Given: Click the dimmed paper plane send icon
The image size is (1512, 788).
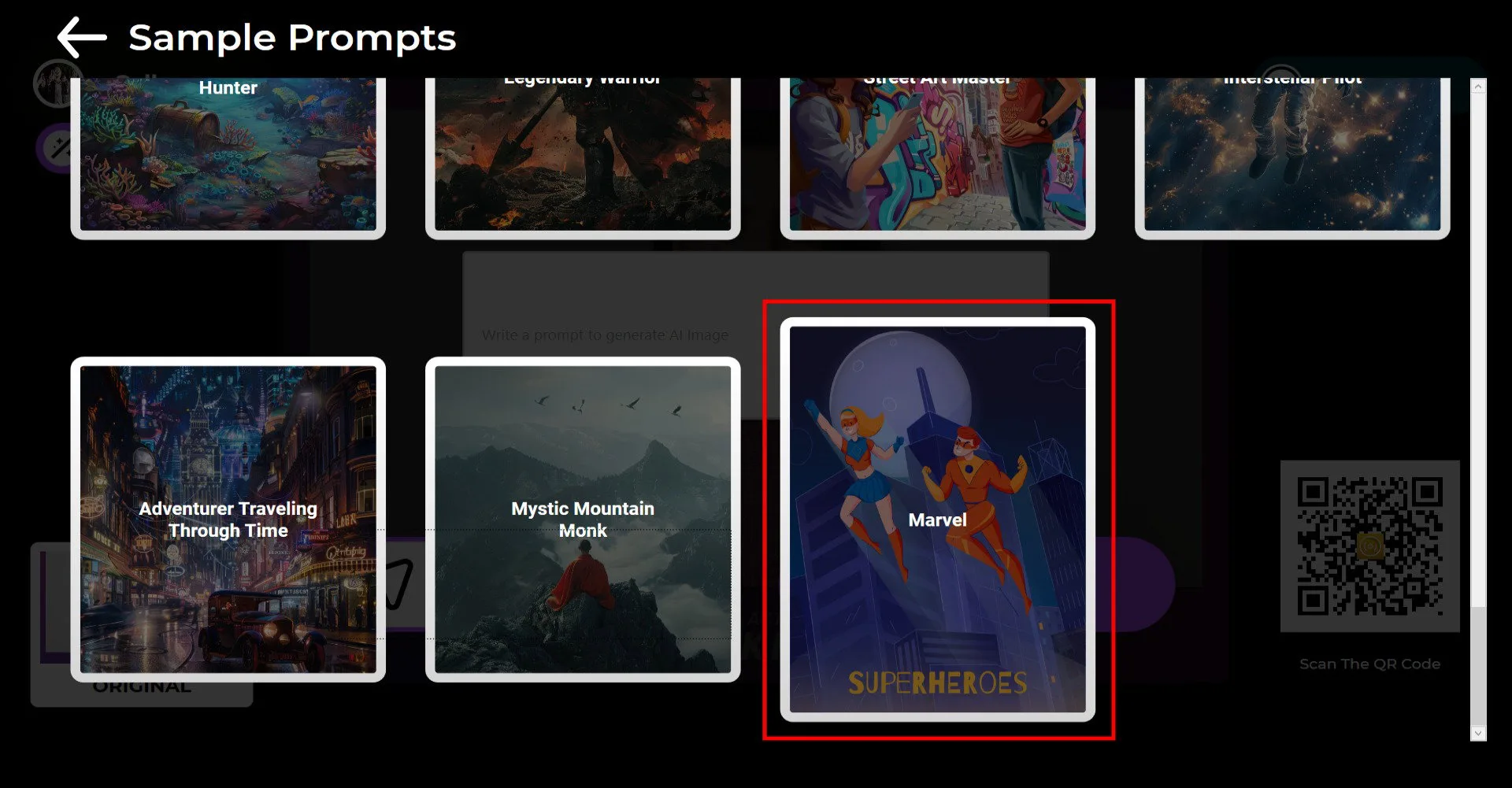Looking at the screenshot, I should [400, 584].
